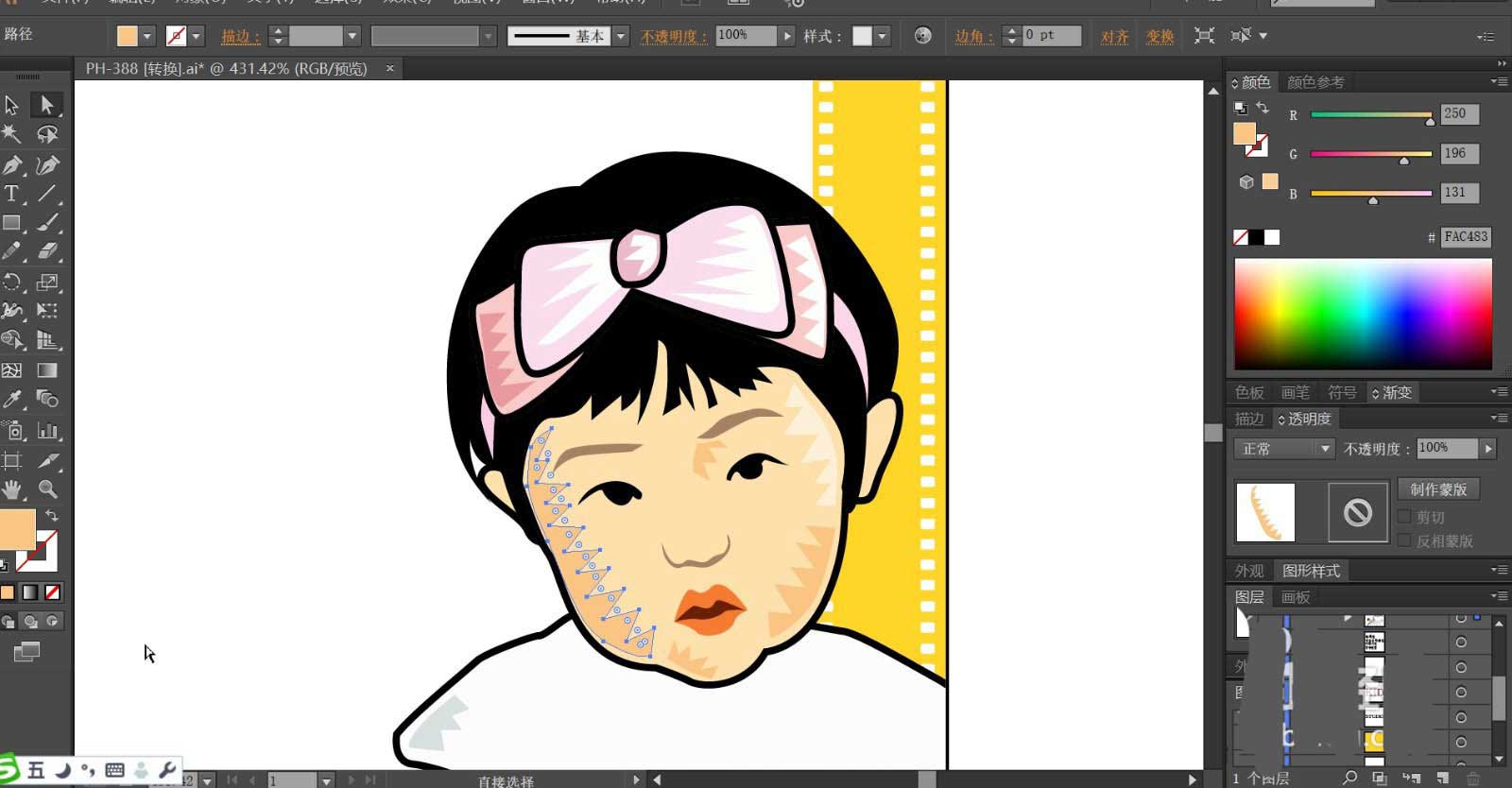The image size is (1512, 788).
Task: Enable the 反相蒙版 (Invert Mask) checkbox
Action: click(1404, 540)
